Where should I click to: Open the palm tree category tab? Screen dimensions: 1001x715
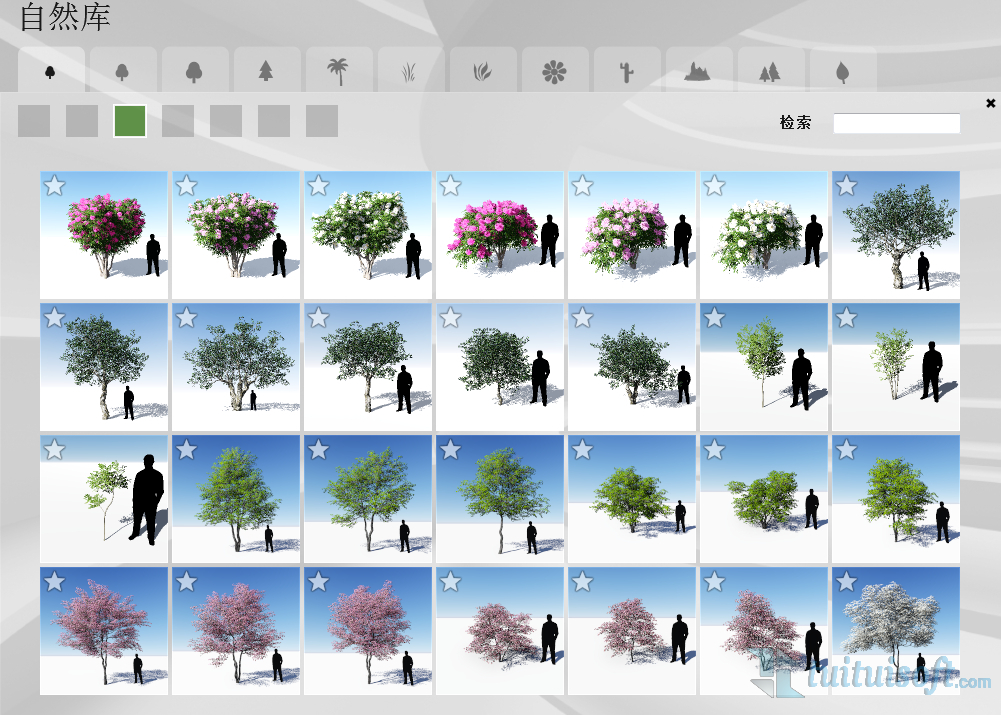click(339, 71)
